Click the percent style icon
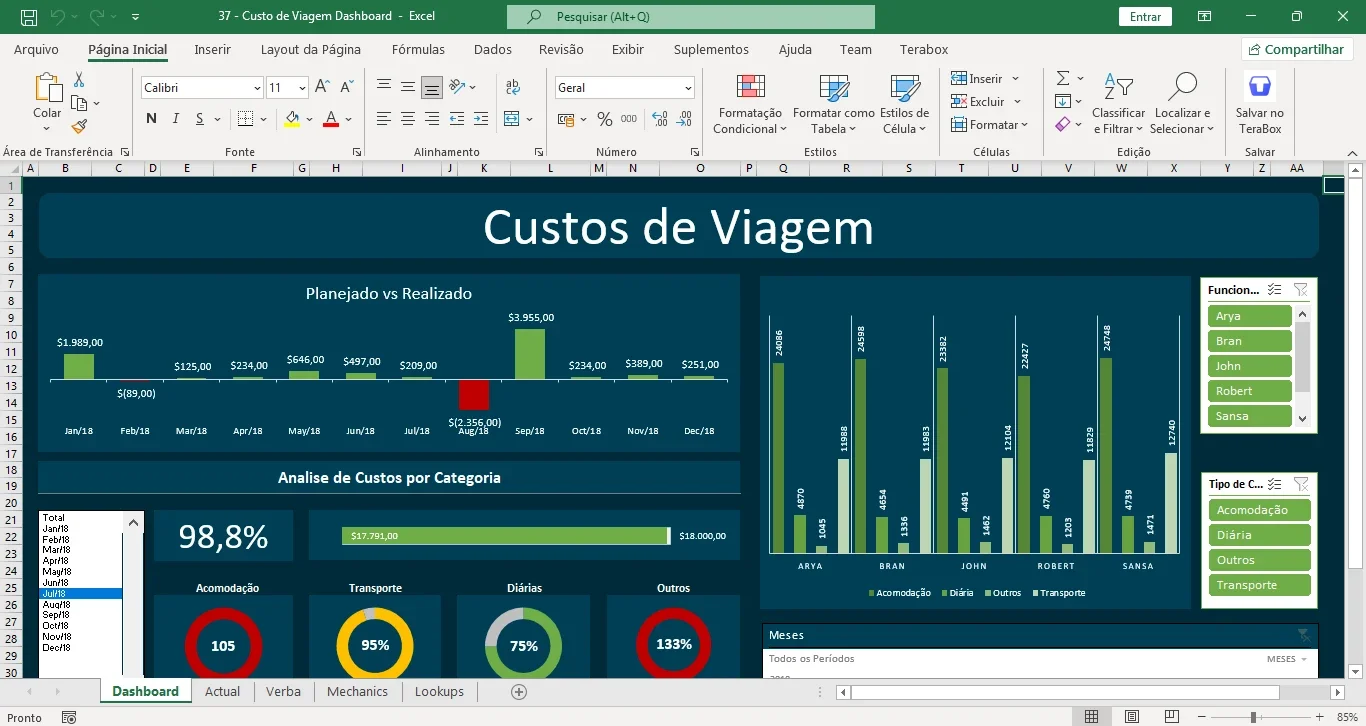Screen dimensions: 1366x726 [x=605, y=119]
